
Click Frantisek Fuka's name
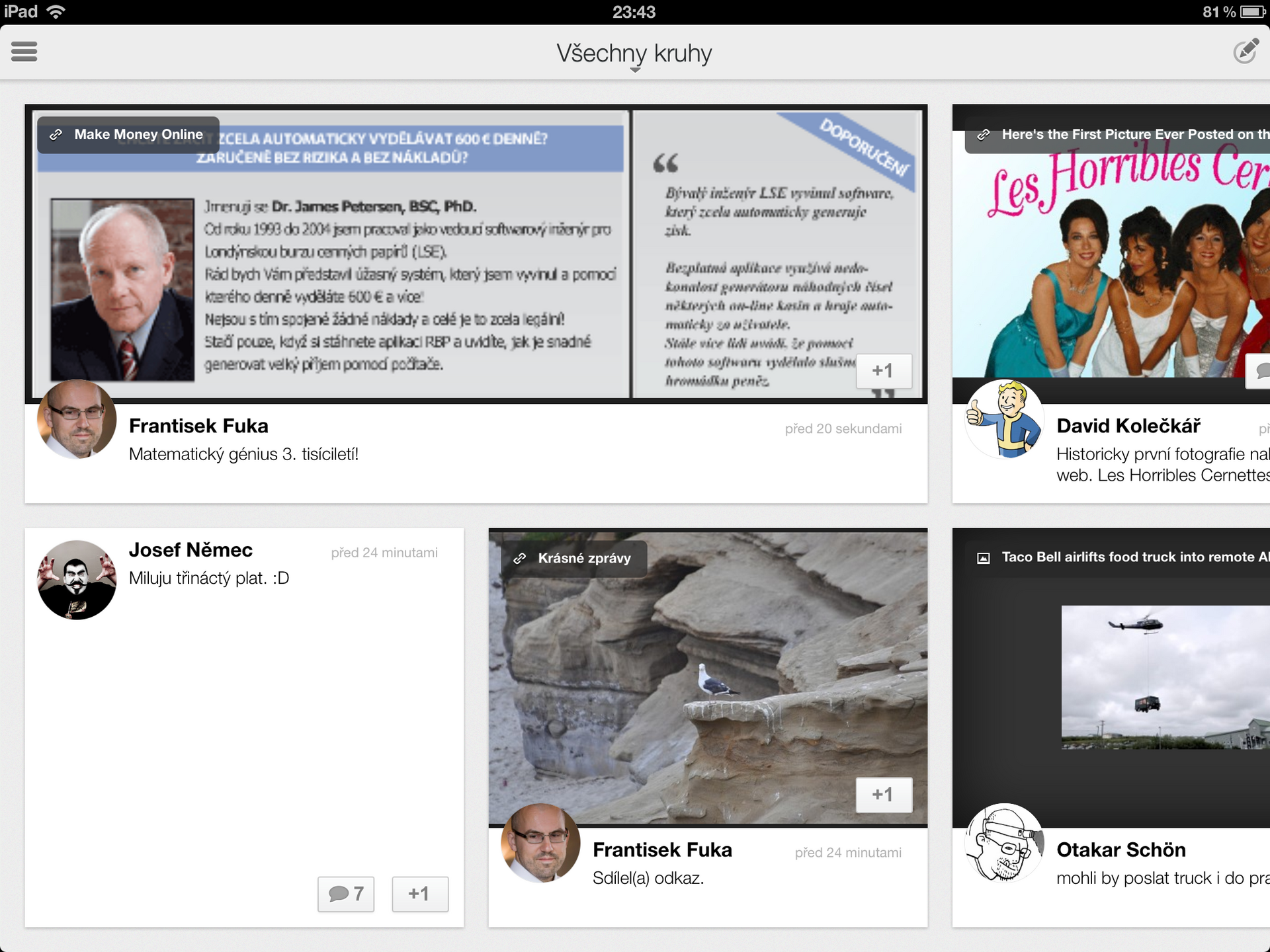[x=199, y=426]
